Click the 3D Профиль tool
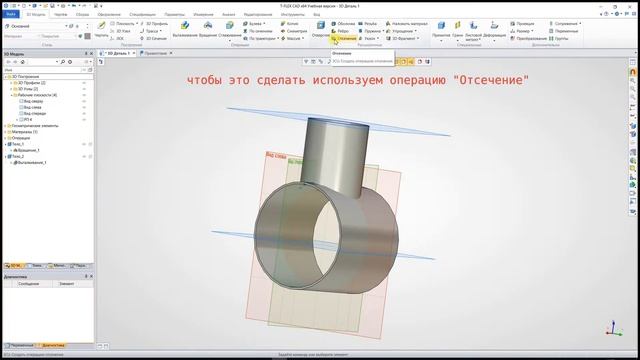Screen dimensions: 640x360 154,24
